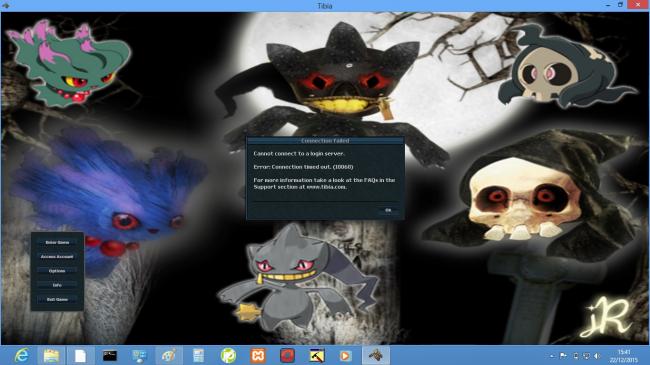Open the red recorder taskbar icon
The width and height of the screenshot is (650, 365).
pyautogui.click(x=287, y=355)
